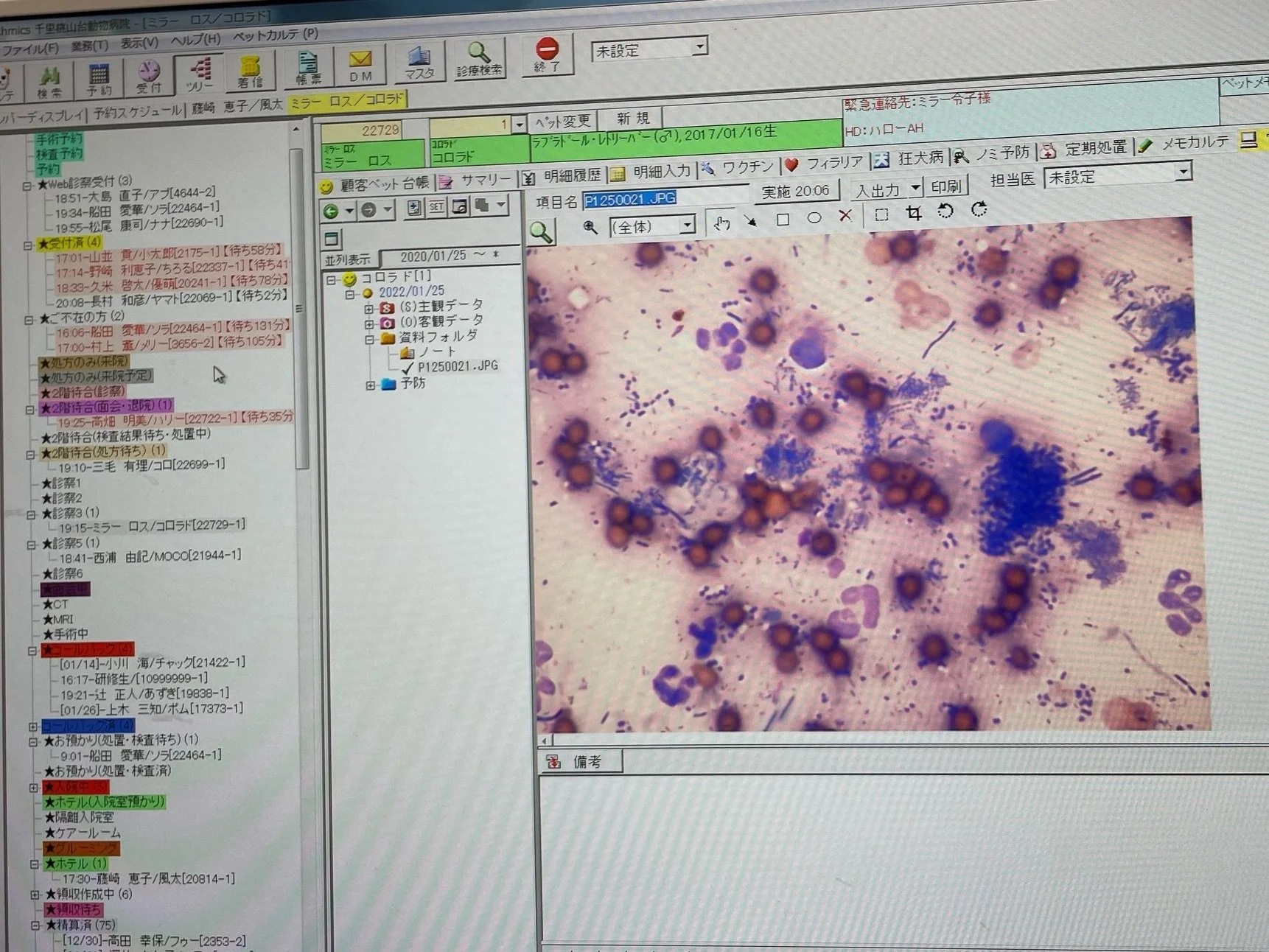Viewport: 1269px width, 952px height.
Task: Select the dashed selection rectangle tool
Action: (x=881, y=214)
